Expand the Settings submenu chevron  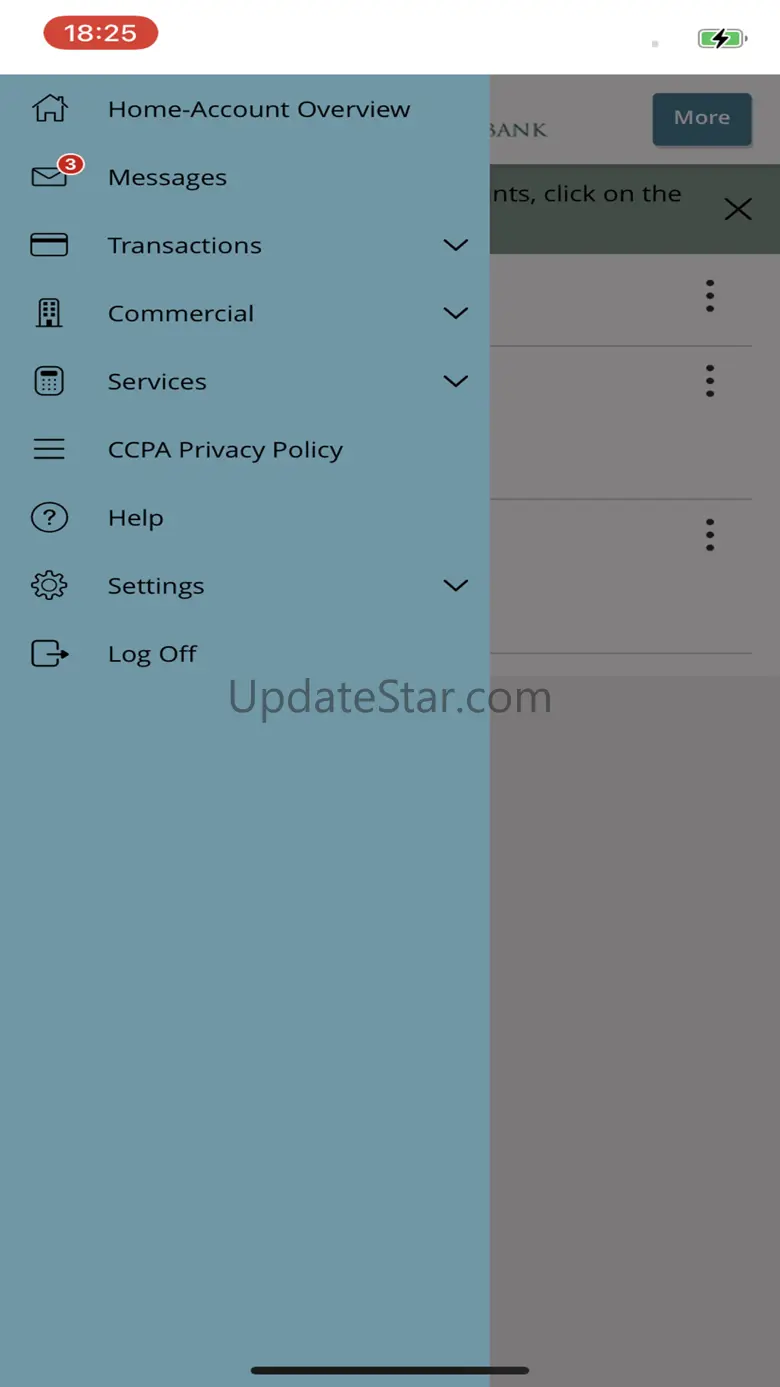[x=455, y=585]
